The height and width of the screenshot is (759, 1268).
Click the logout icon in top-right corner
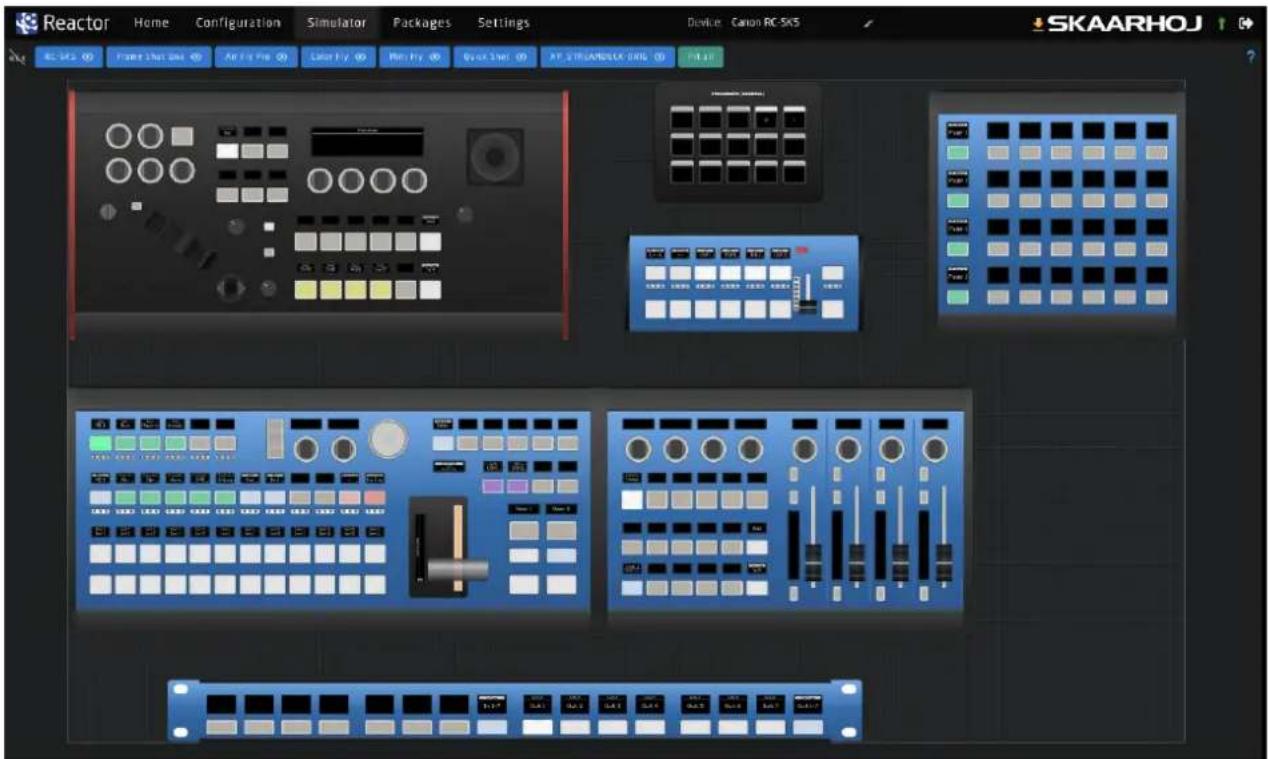point(1245,23)
